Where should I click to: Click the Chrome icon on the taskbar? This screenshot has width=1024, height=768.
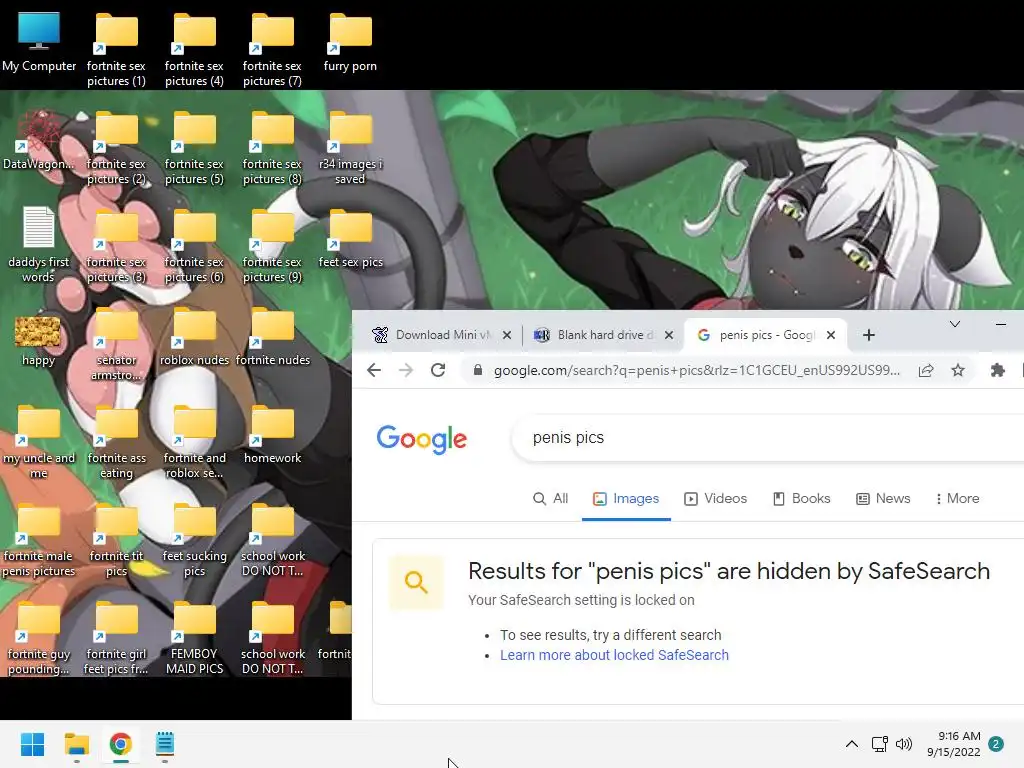[120, 744]
